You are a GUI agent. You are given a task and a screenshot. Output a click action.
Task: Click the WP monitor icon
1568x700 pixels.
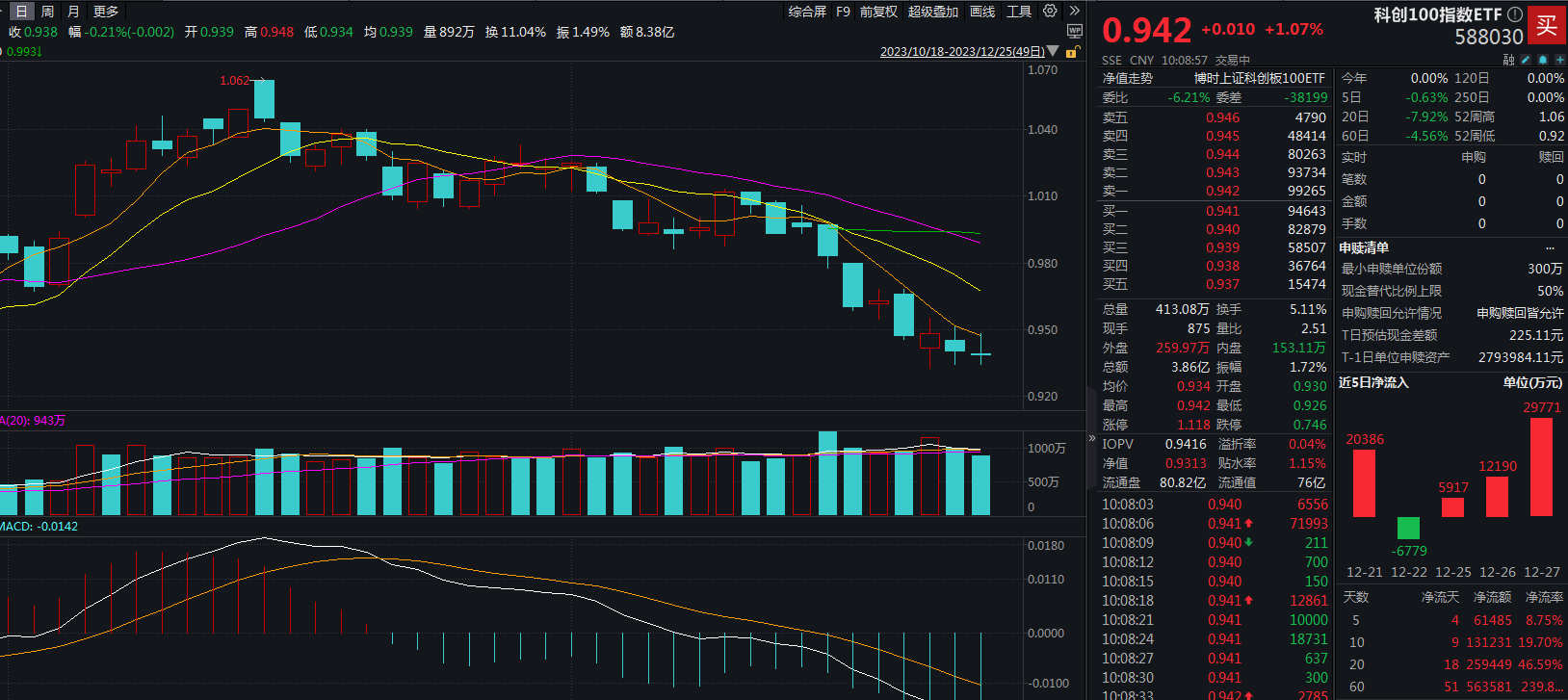[1075, 31]
